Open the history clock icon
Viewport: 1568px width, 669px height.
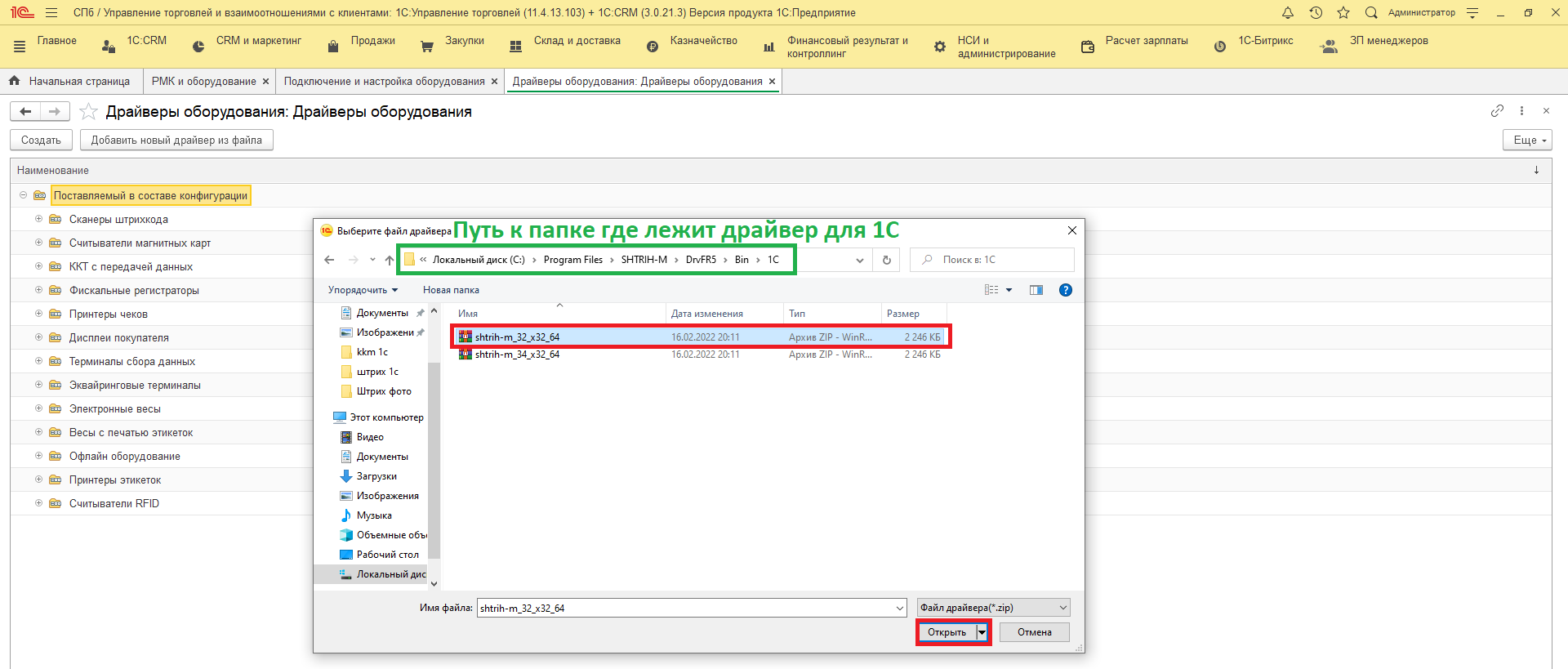click(x=1316, y=12)
